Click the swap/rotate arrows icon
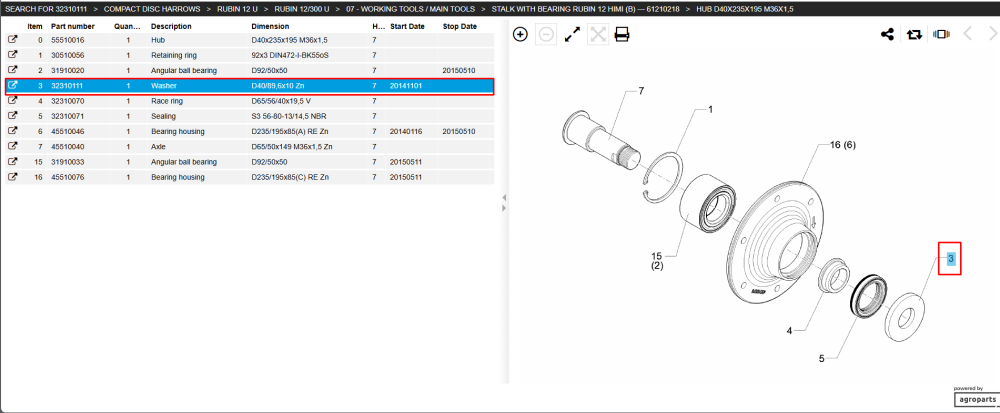This screenshot has width=1000, height=413. 915,34
